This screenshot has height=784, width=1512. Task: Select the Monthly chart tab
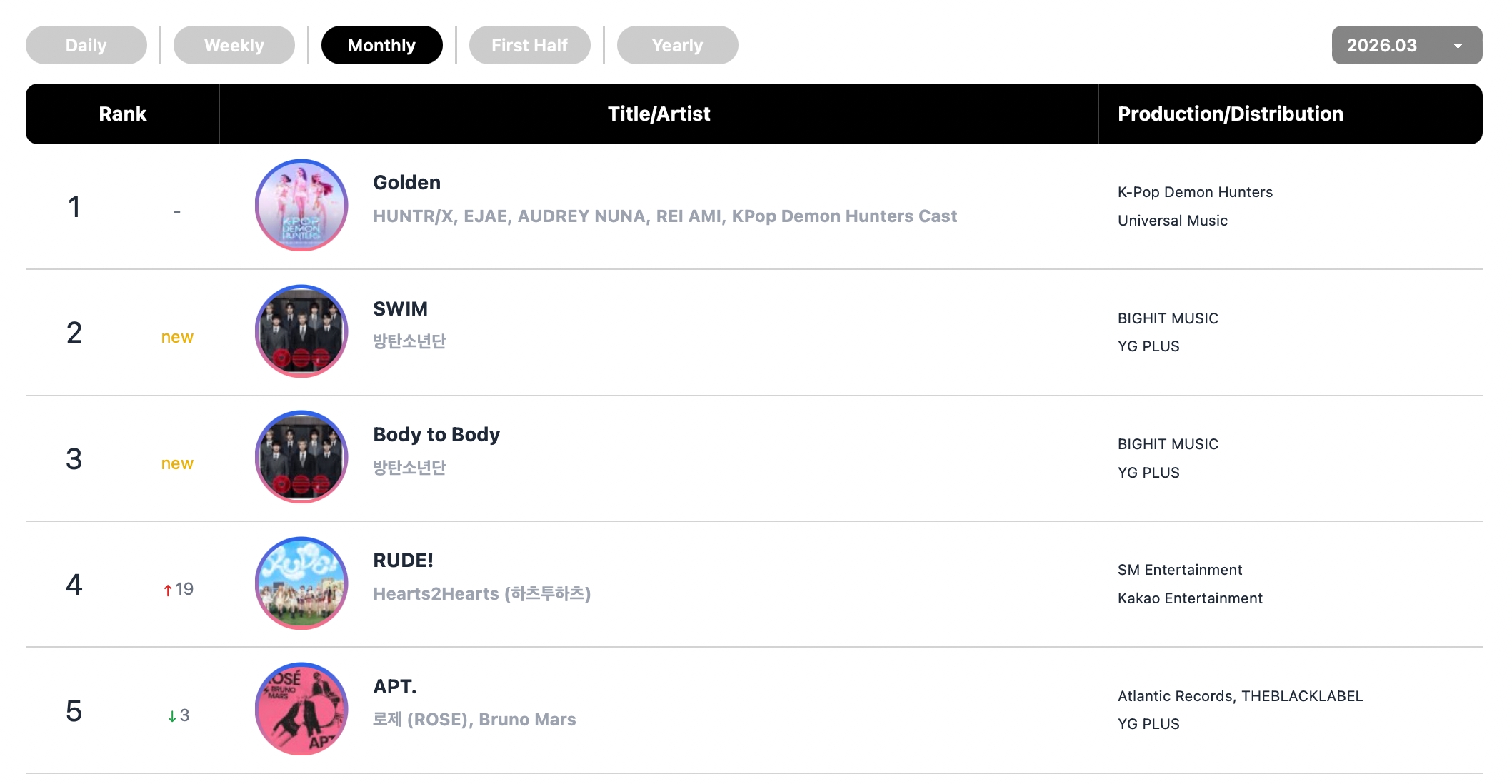(x=382, y=45)
